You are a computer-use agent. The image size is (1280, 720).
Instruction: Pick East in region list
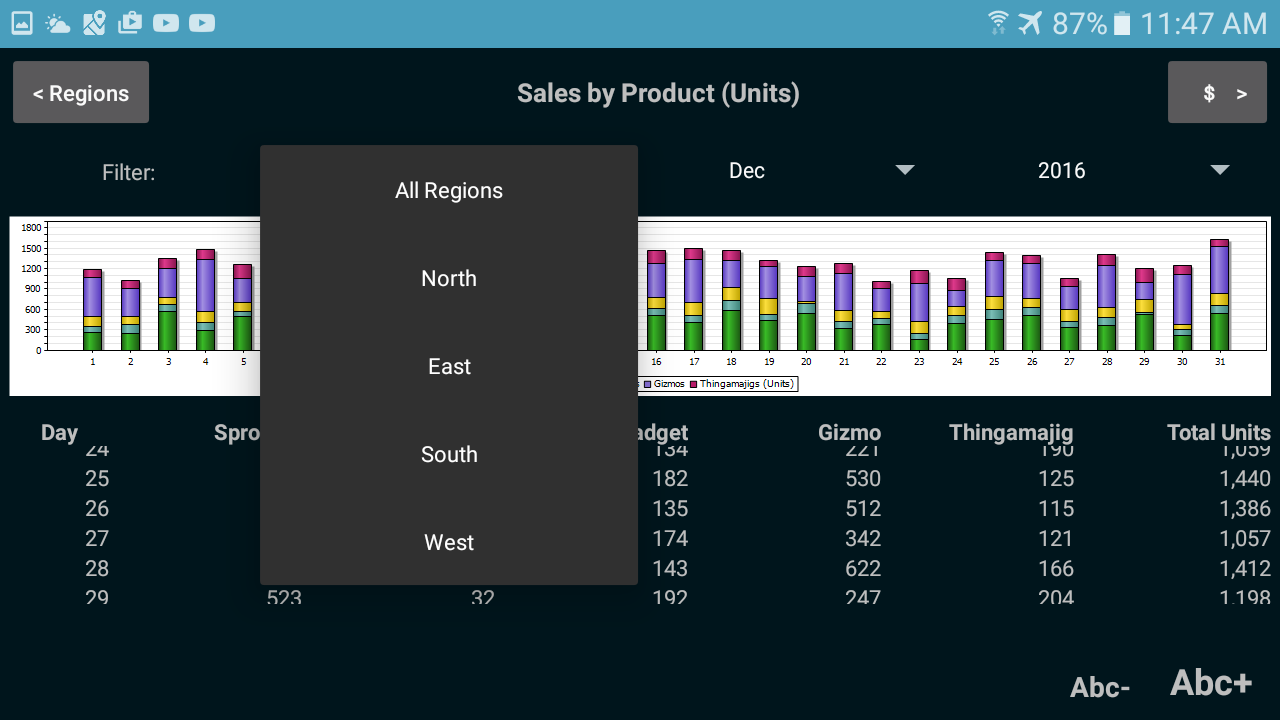pos(449,367)
